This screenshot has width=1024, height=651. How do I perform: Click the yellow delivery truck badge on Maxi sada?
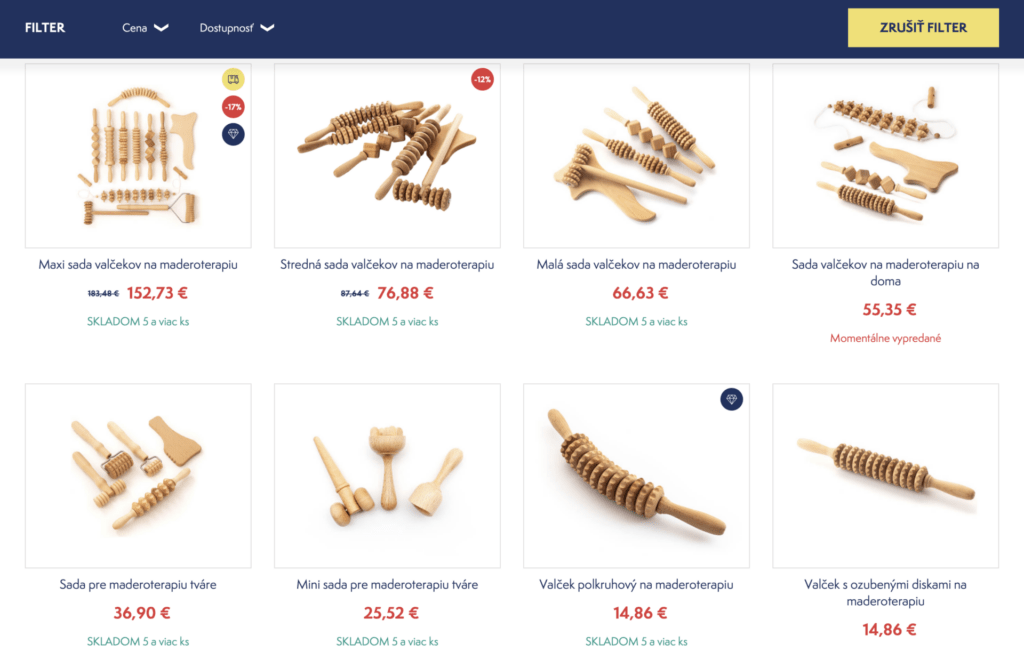coord(233,79)
